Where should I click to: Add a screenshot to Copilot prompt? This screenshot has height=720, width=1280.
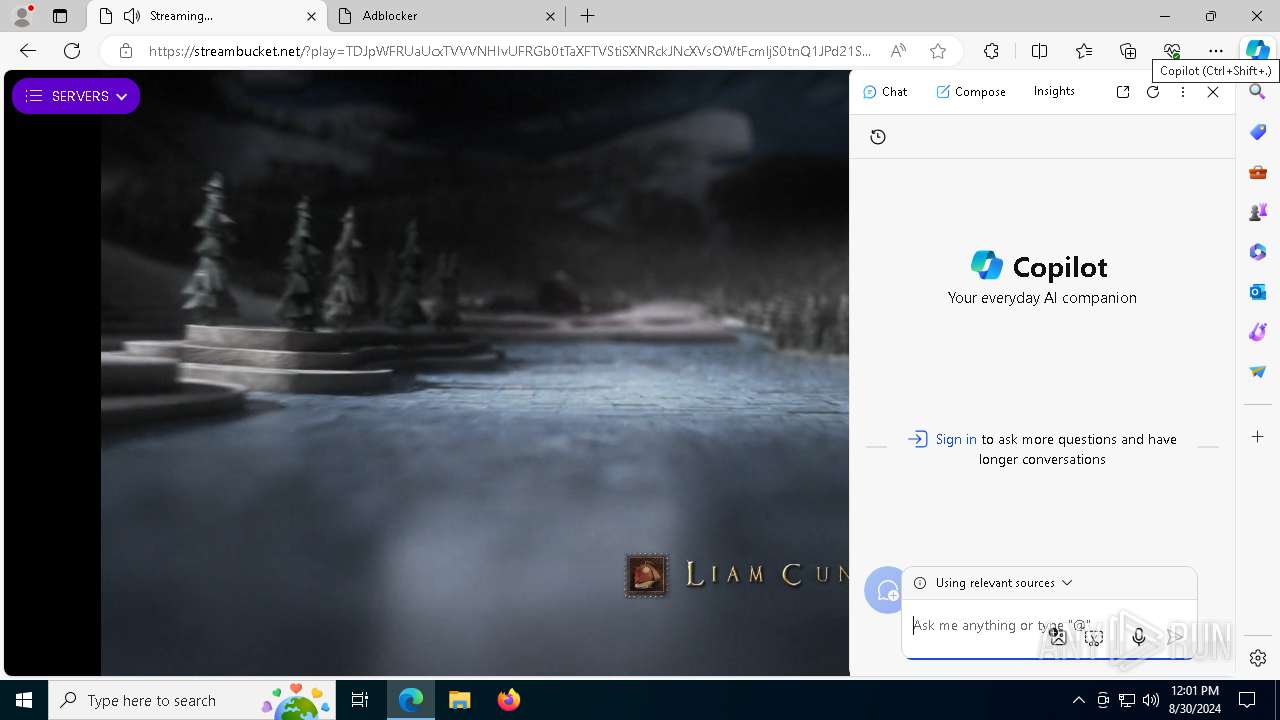pyautogui.click(x=1094, y=637)
